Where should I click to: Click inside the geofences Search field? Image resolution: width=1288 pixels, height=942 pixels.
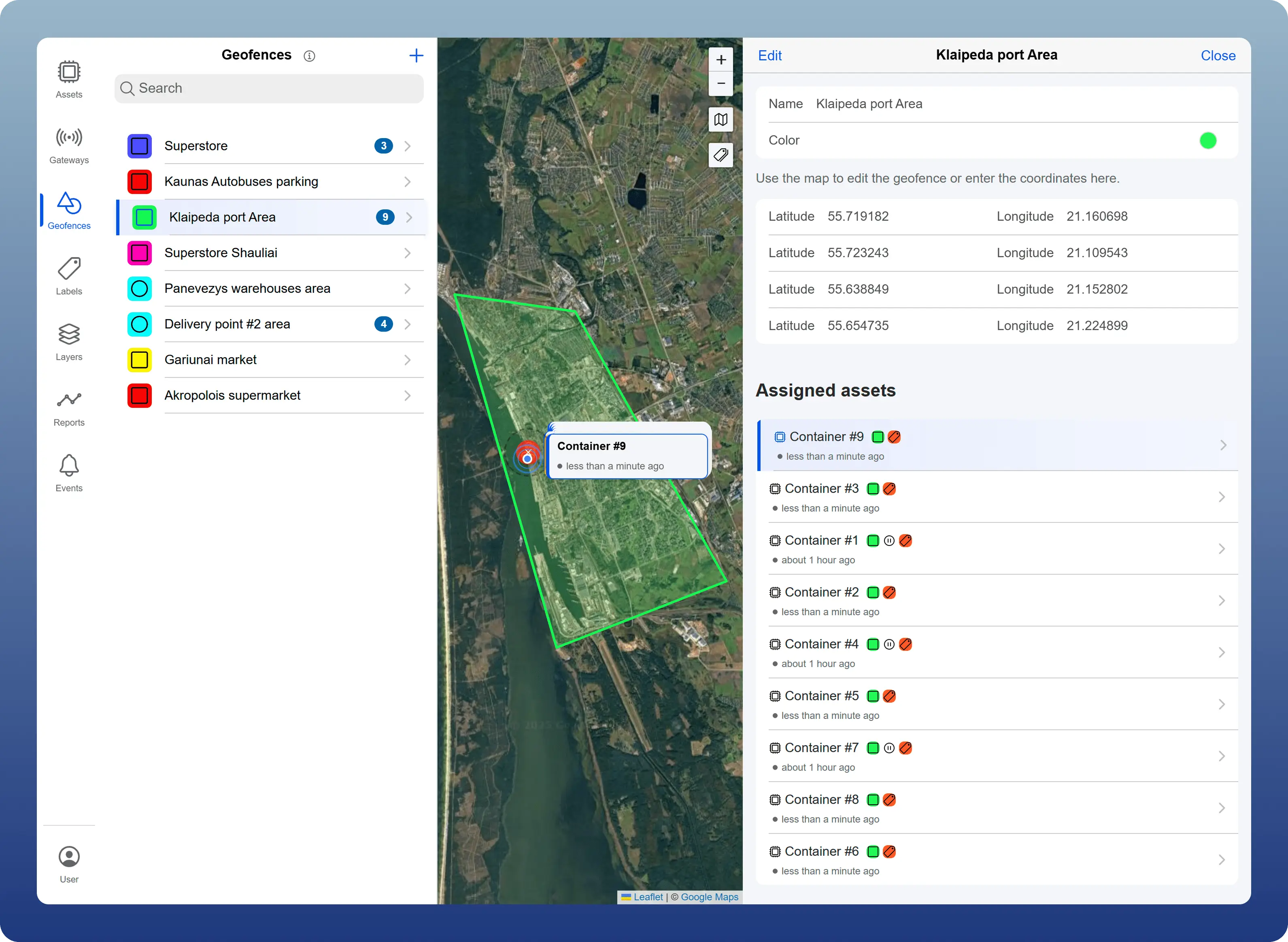tap(268, 88)
